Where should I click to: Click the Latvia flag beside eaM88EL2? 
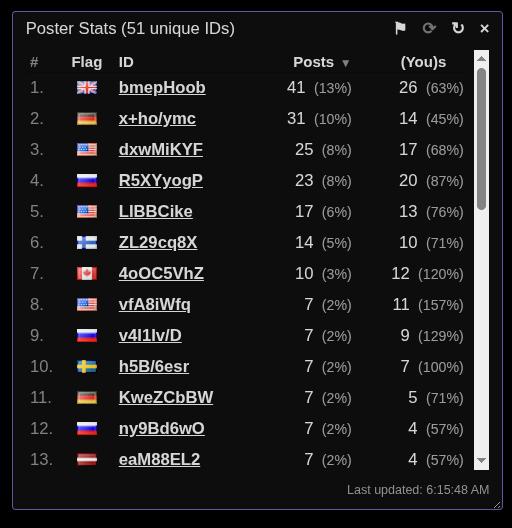pos(87,459)
